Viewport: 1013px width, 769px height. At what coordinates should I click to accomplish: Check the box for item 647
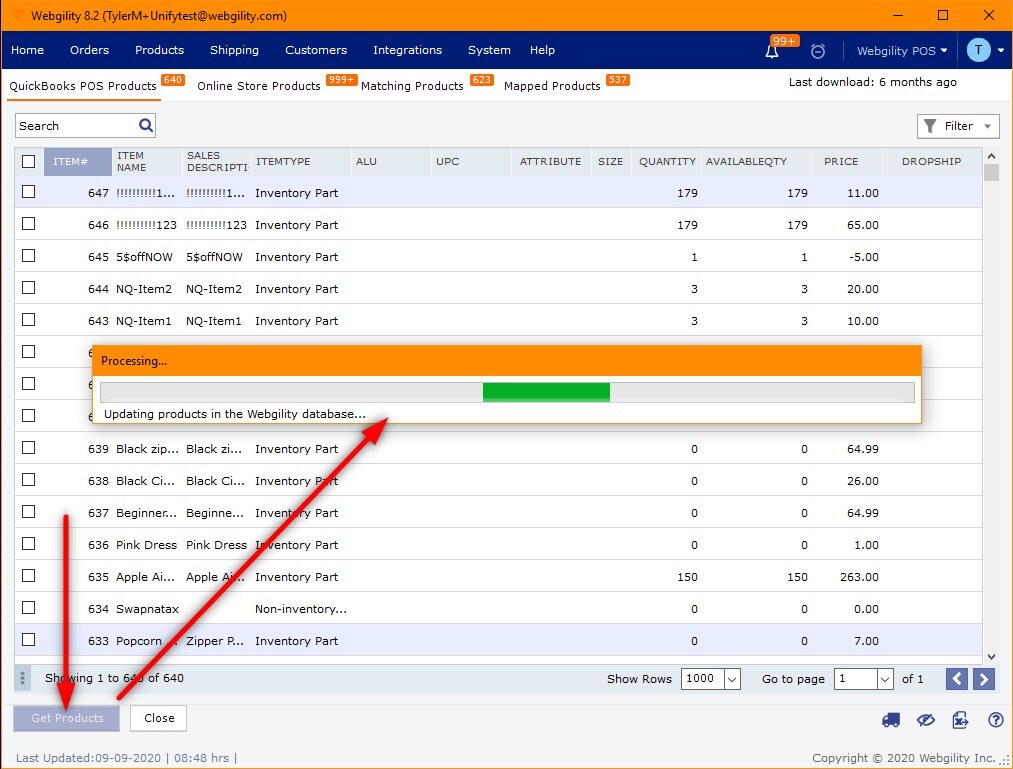coord(28,192)
